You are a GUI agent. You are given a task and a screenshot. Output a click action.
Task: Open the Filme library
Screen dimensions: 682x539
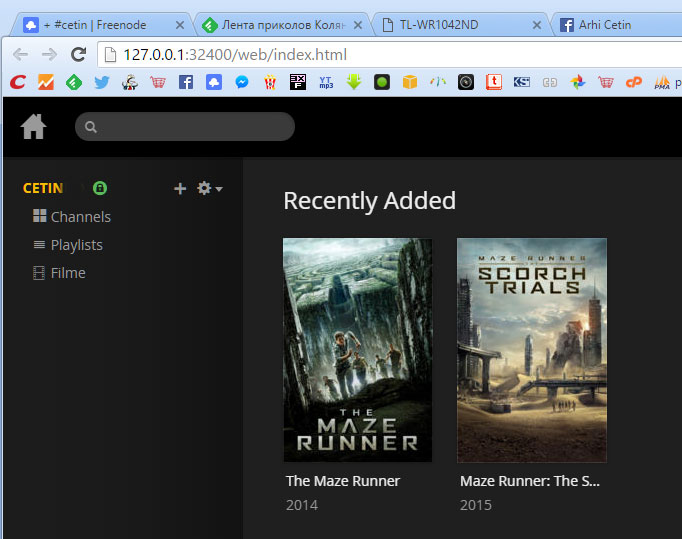[x=59, y=273]
